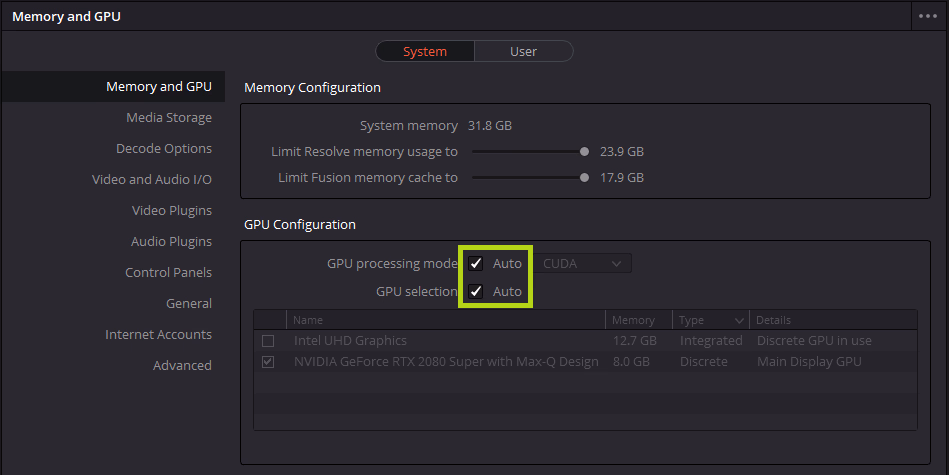Click the 31.8 GB system memory value
The width and height of the screenshot is (949, 475).
pyautogui.click(x=490, y=126)
